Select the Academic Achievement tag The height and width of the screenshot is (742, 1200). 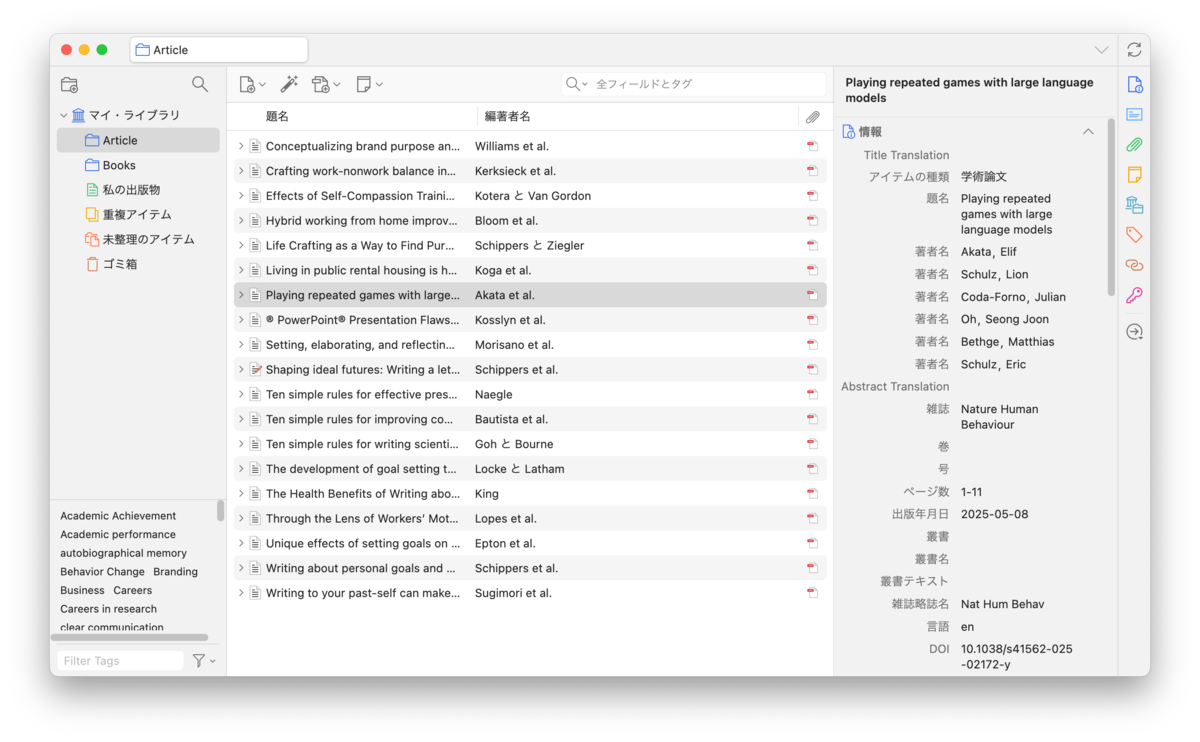(x=118, y=516)
